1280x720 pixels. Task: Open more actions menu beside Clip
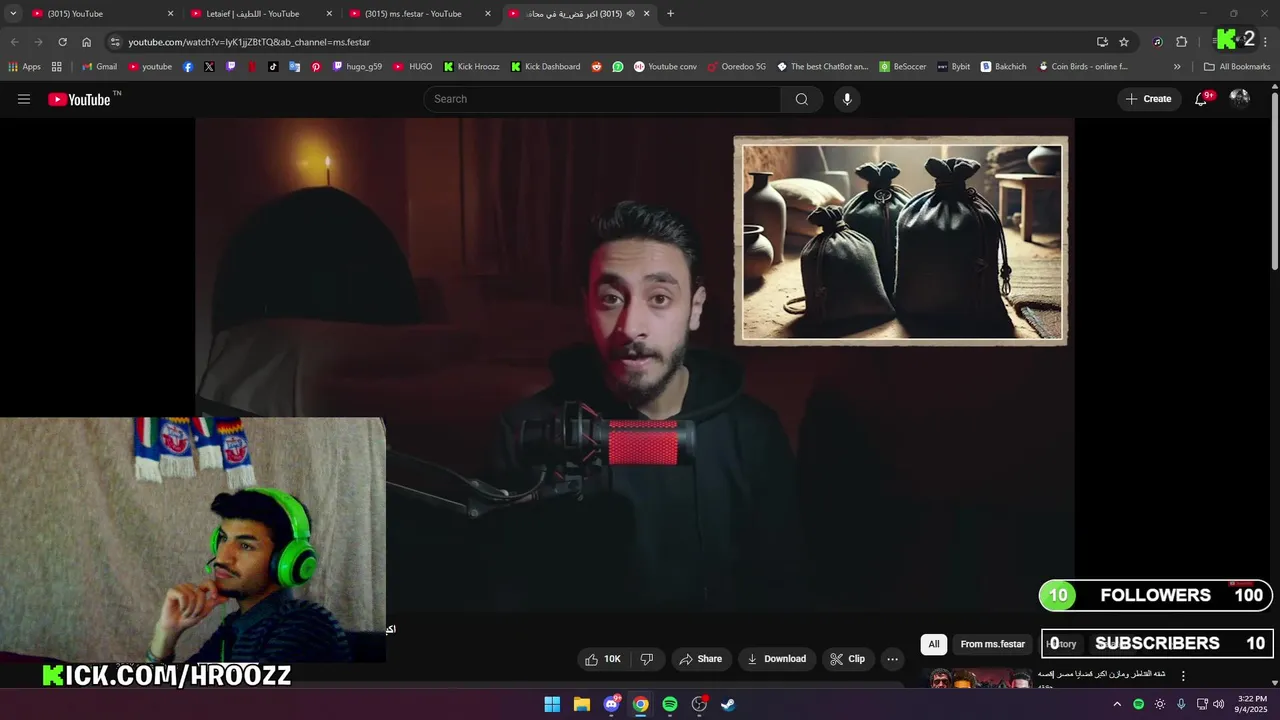click(x=892, y=659)
